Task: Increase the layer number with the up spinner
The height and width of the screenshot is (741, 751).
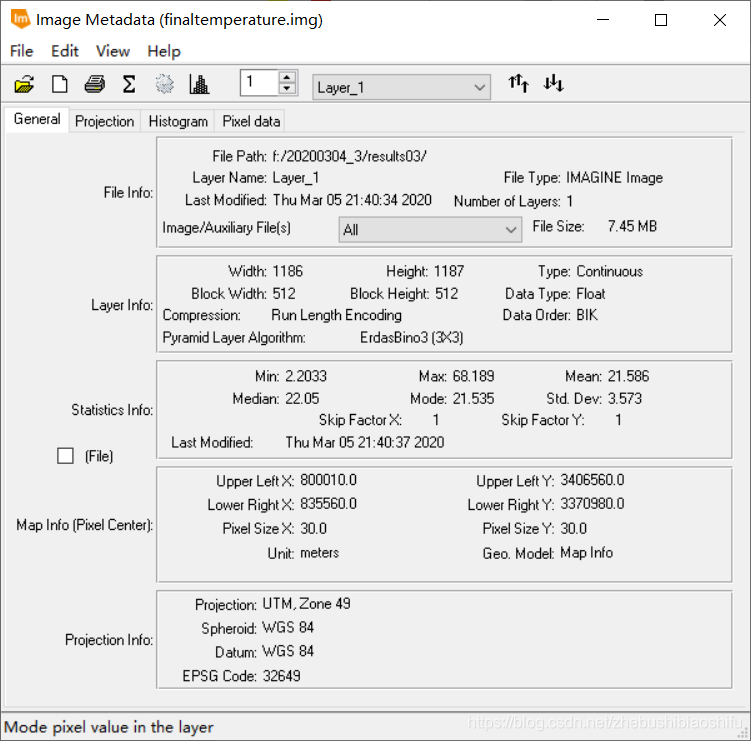Action: 287,78
